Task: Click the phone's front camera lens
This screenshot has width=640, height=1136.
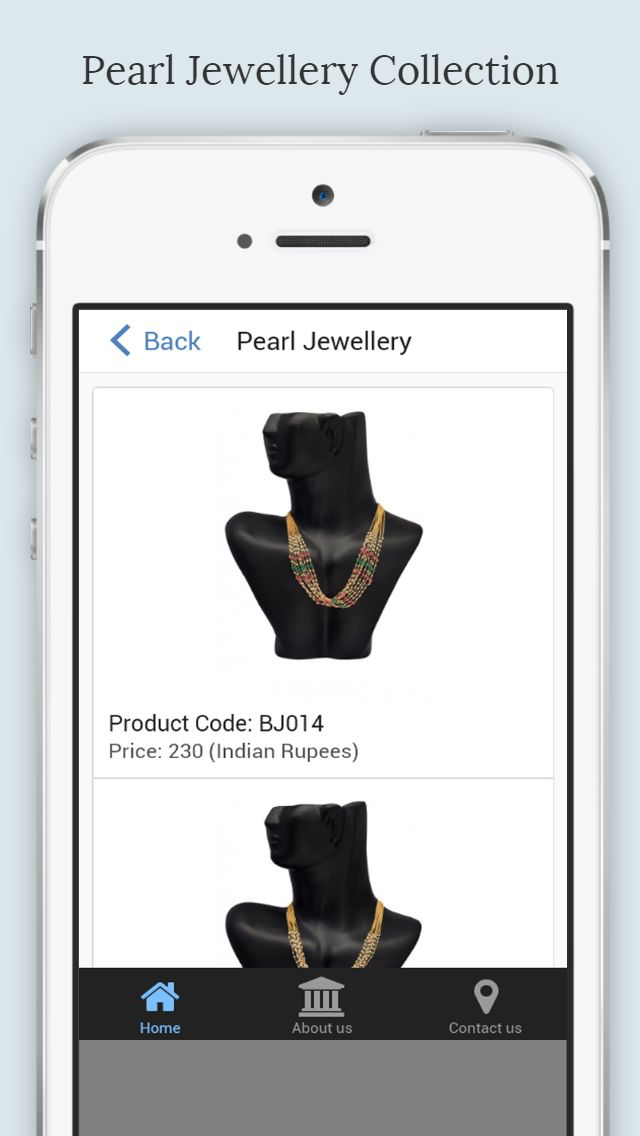Action: [x=323, y=195]
